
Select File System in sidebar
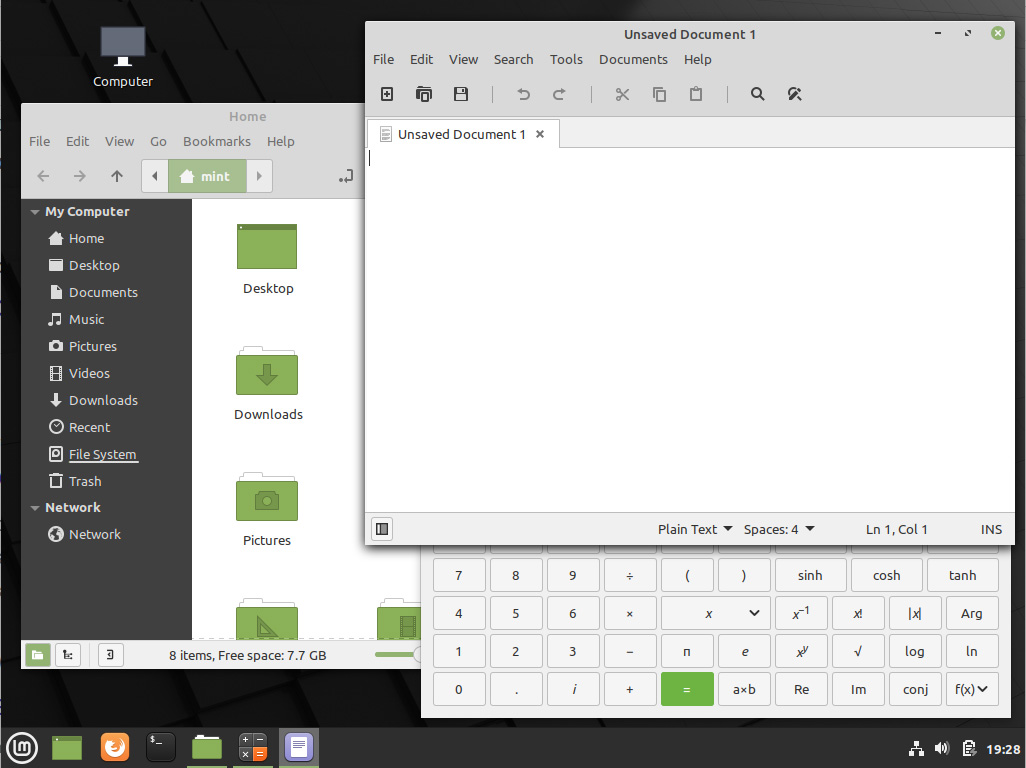tap(103, 454)
